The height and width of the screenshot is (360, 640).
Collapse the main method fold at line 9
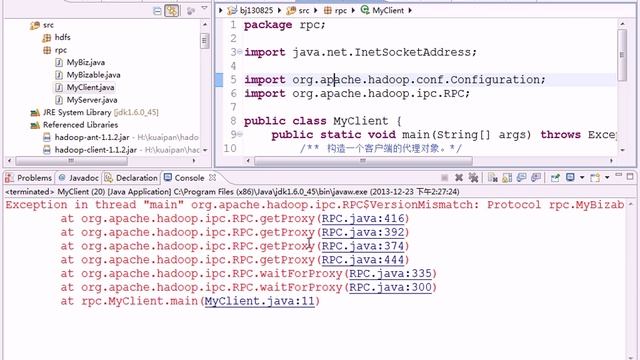240,134
